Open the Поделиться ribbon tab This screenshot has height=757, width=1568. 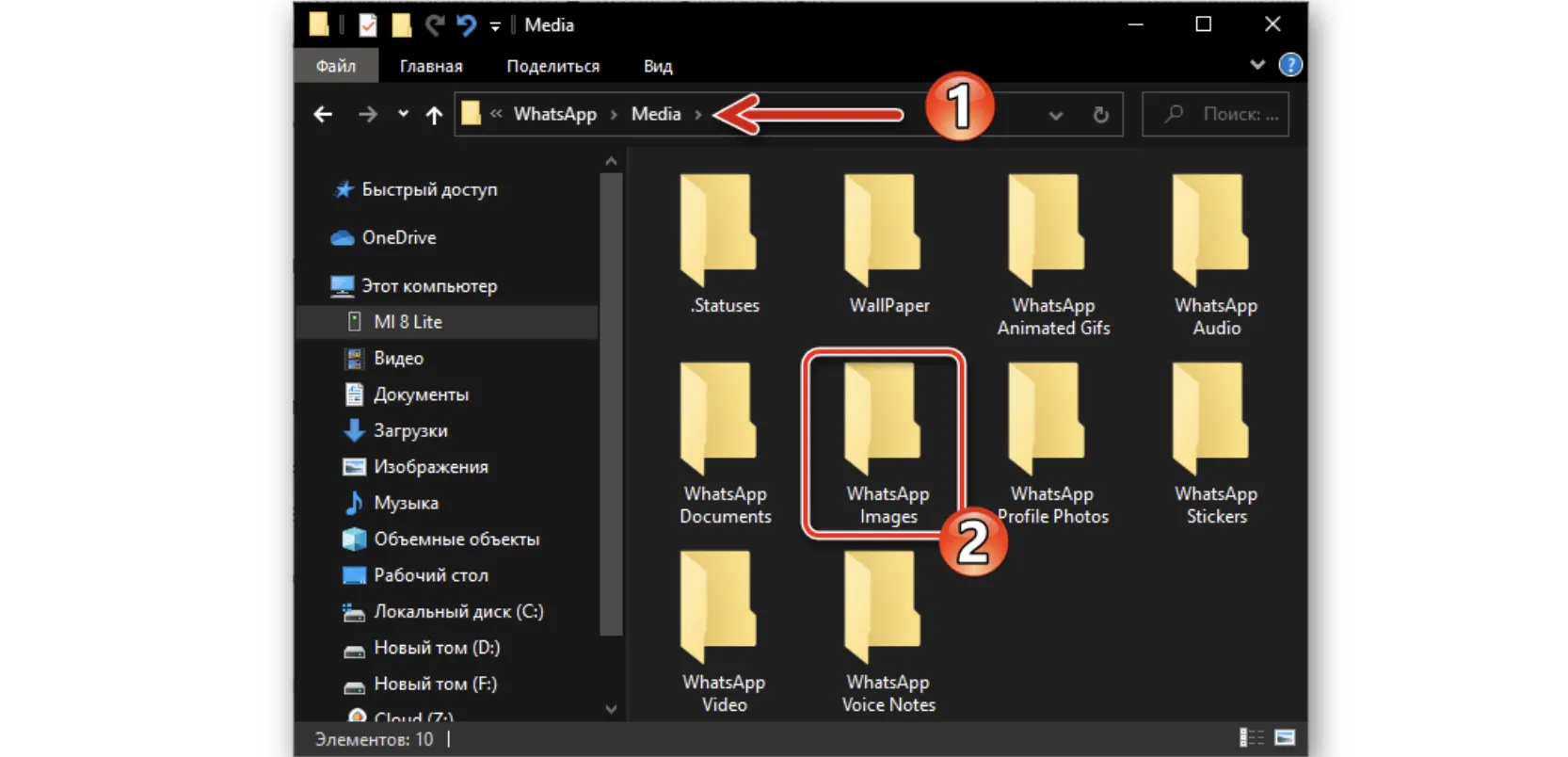pos(553,66)
